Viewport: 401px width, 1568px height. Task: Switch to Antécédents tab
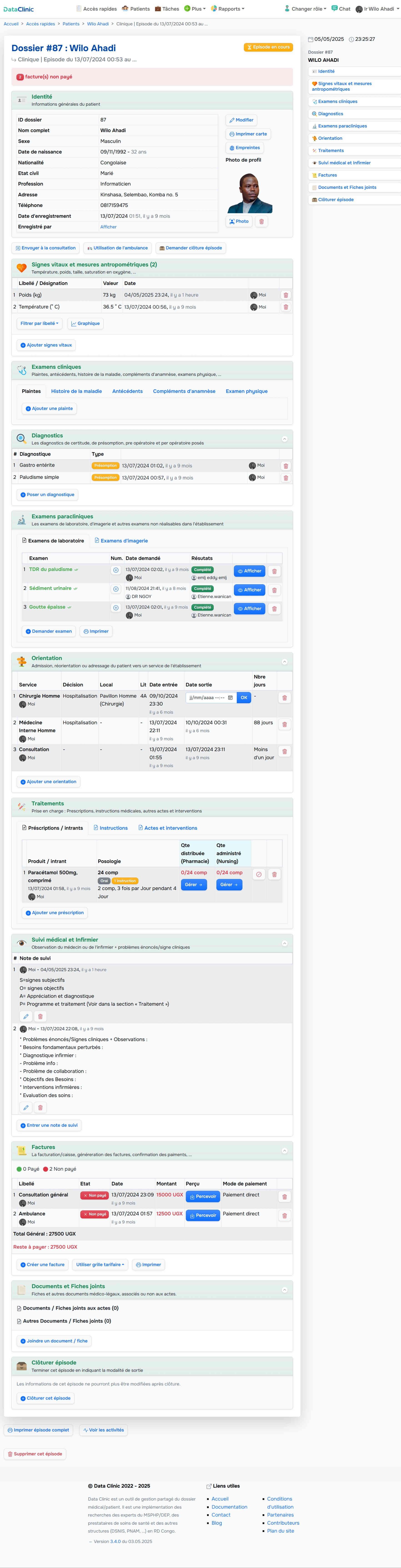coord(127,391)
